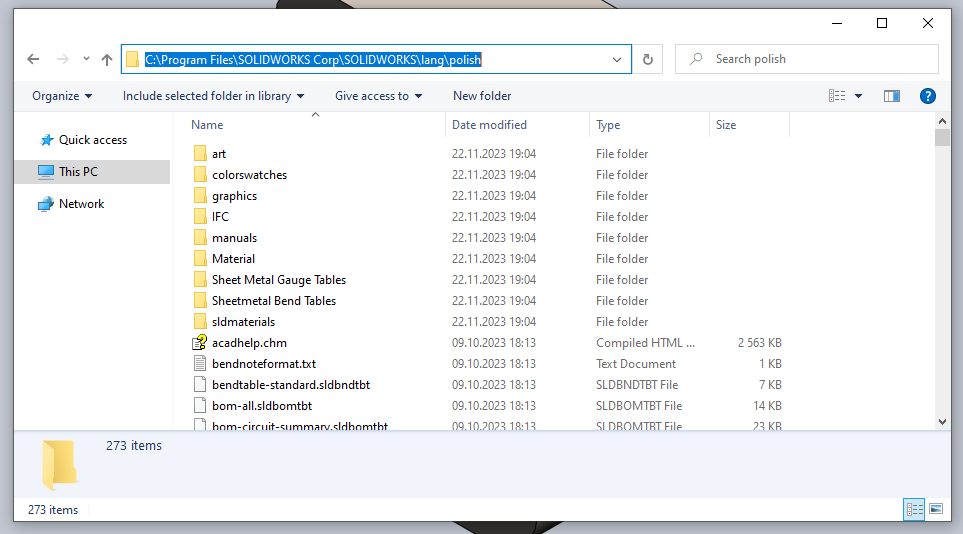Click the scroll down arrow
The height and width of the screenshot is (534, 963).
[942, 422]
